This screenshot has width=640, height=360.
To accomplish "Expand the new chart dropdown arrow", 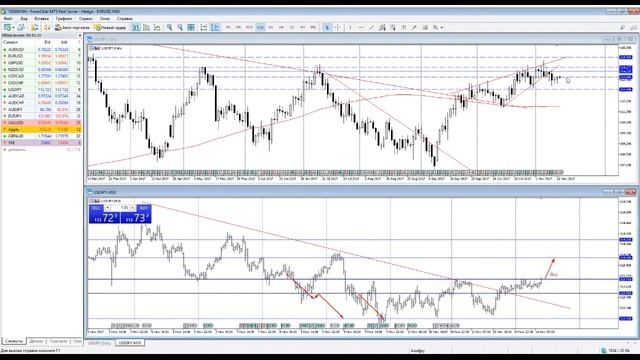I will point(13,27).
